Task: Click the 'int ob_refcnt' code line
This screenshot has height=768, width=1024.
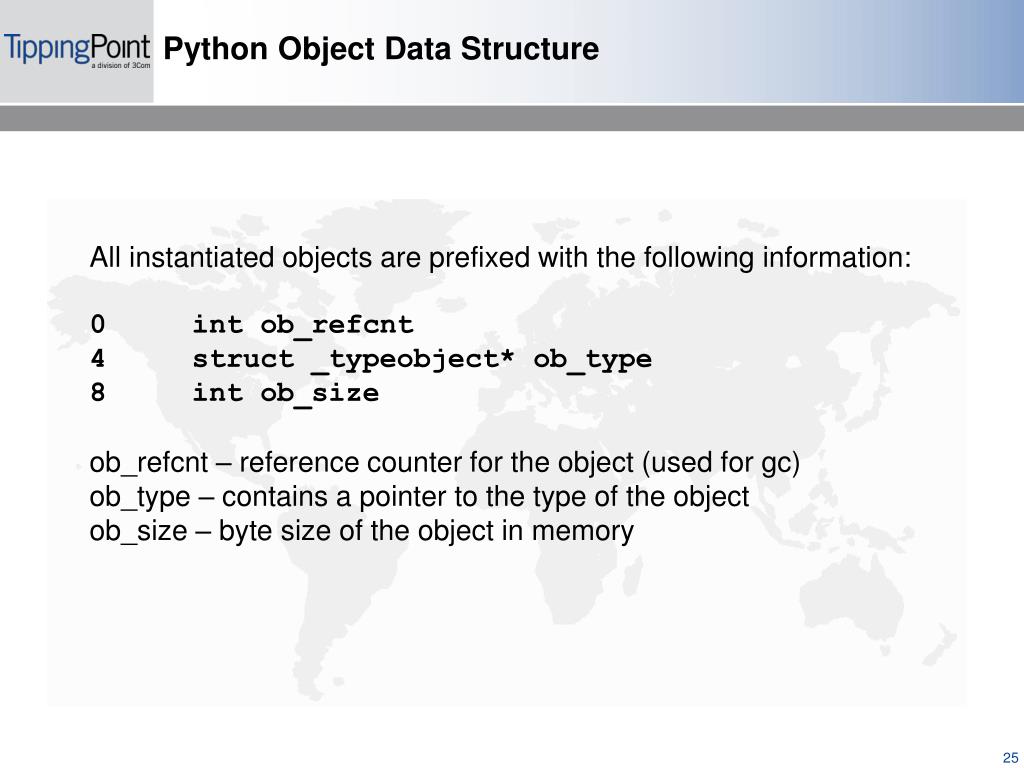Action: [x=303, y=325]
